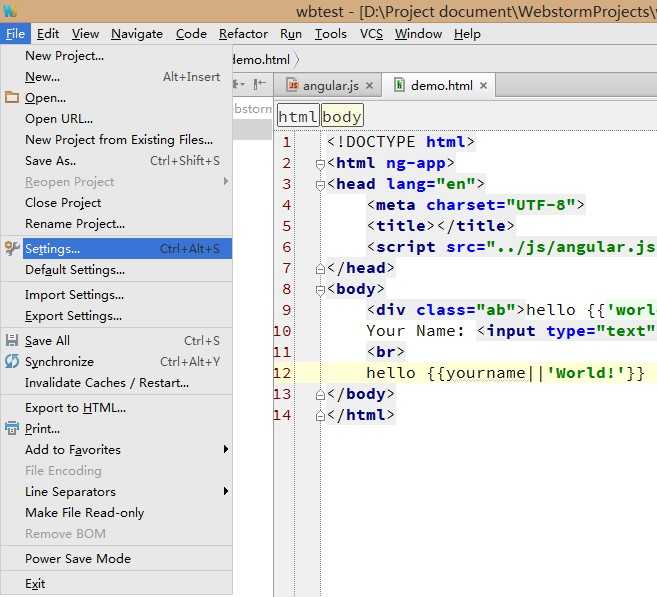Click the html breadcrumb in editor

pyautogui.click(x=298, y=116)
